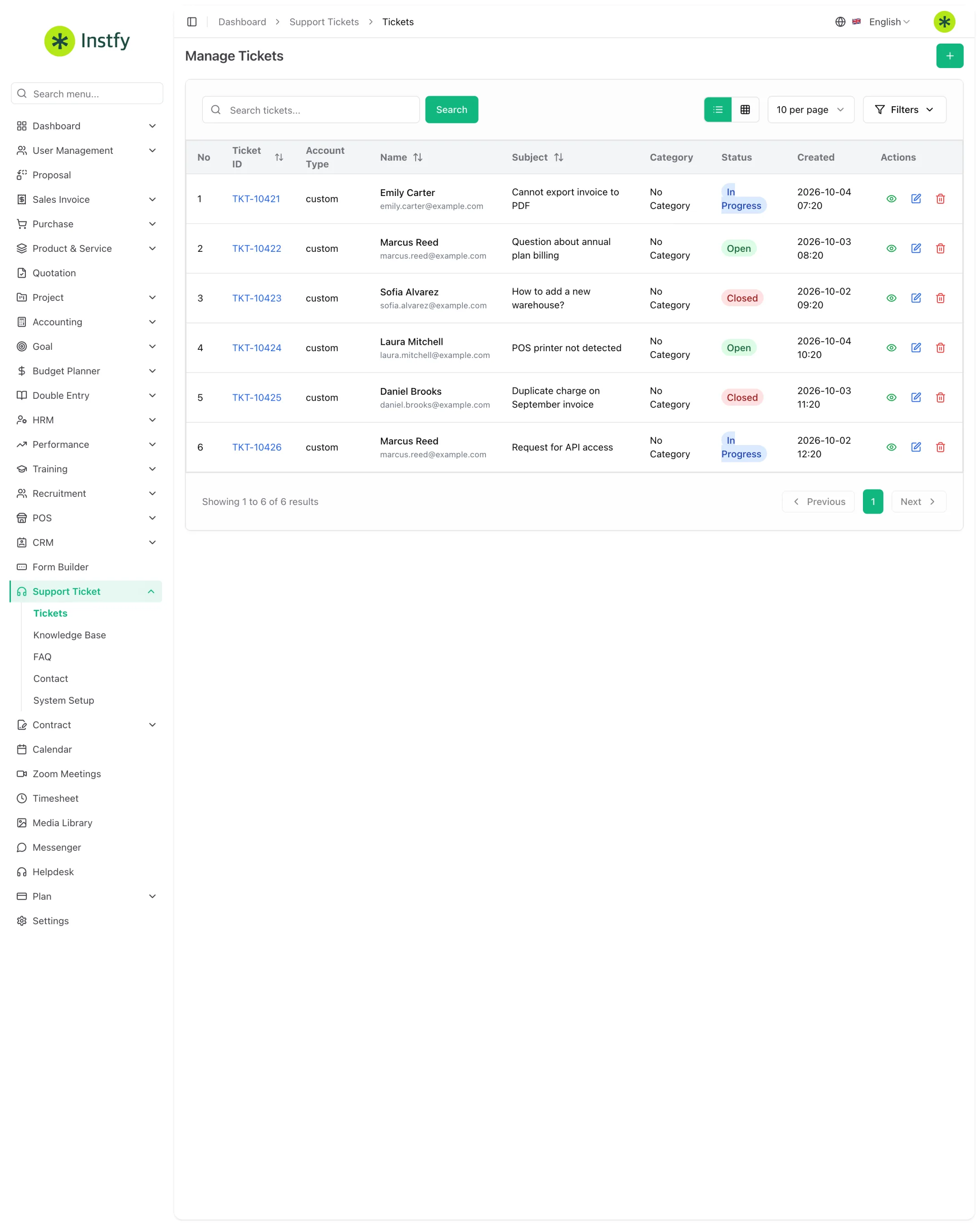Open Messenger from the sidebar
Image resolution: width=980 pixels, height=1225 pixels.
coord(86,847)
